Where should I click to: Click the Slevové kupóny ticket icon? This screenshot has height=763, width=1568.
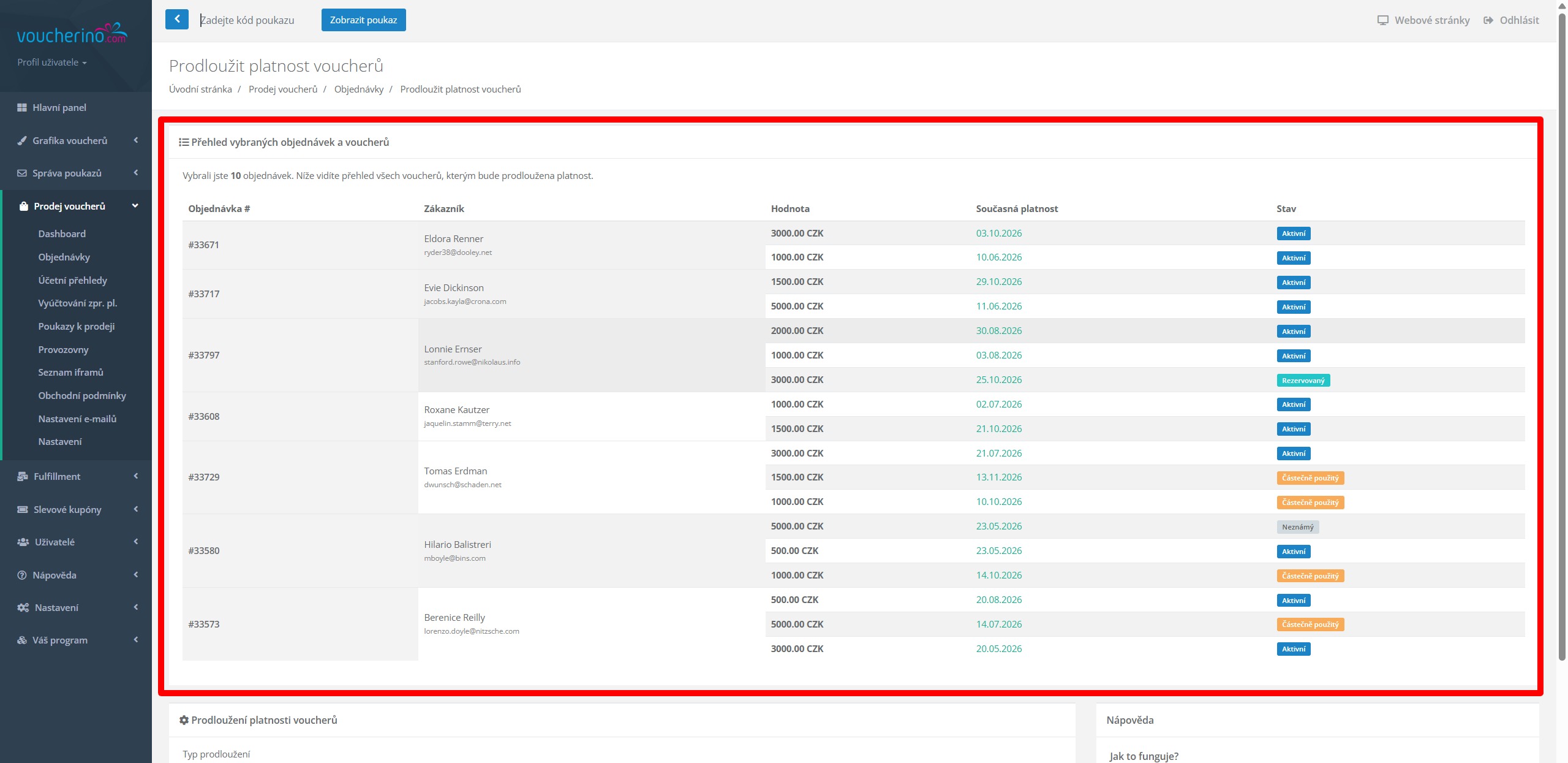23,510
